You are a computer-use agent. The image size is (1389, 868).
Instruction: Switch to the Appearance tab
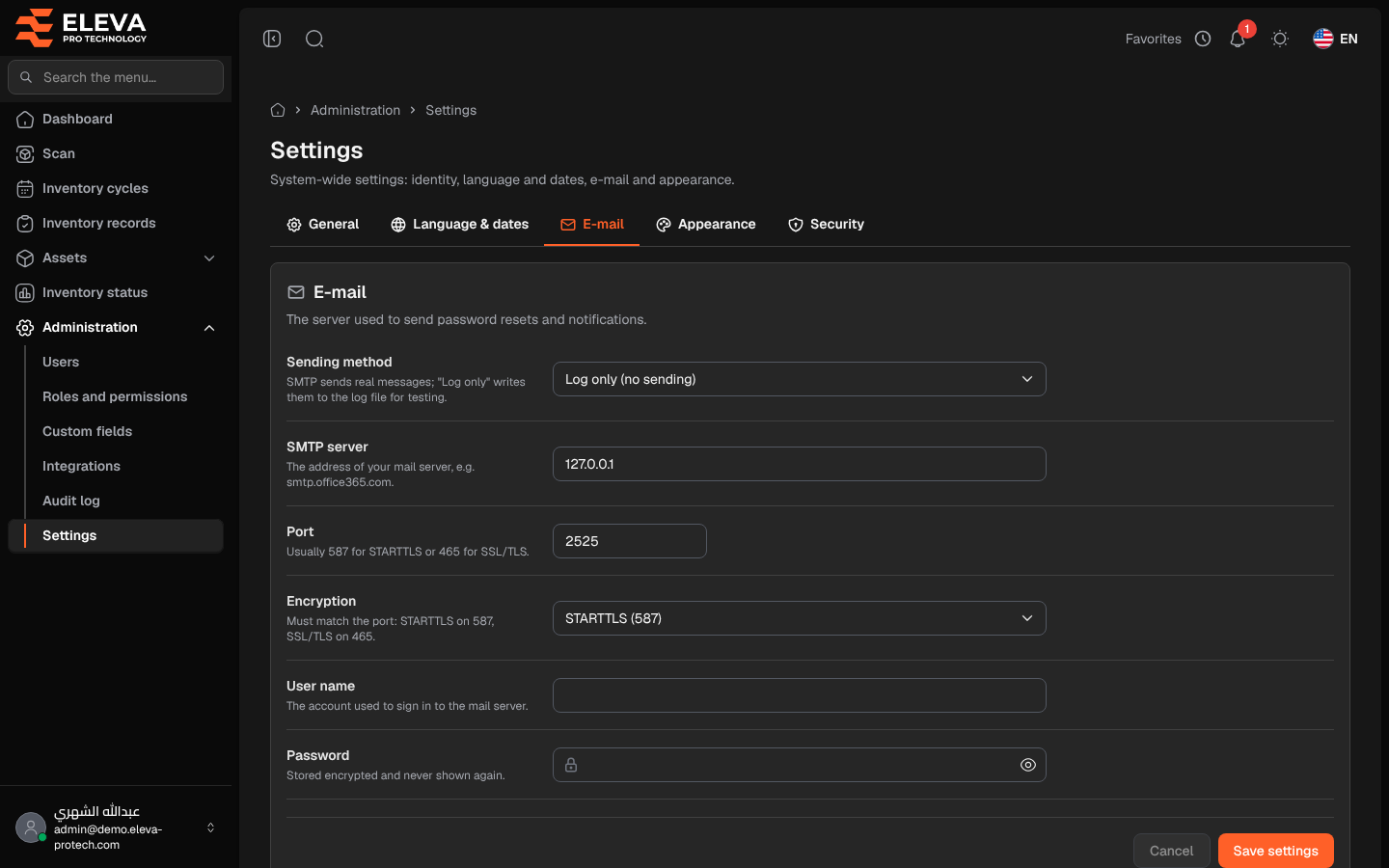pos(705,224)
